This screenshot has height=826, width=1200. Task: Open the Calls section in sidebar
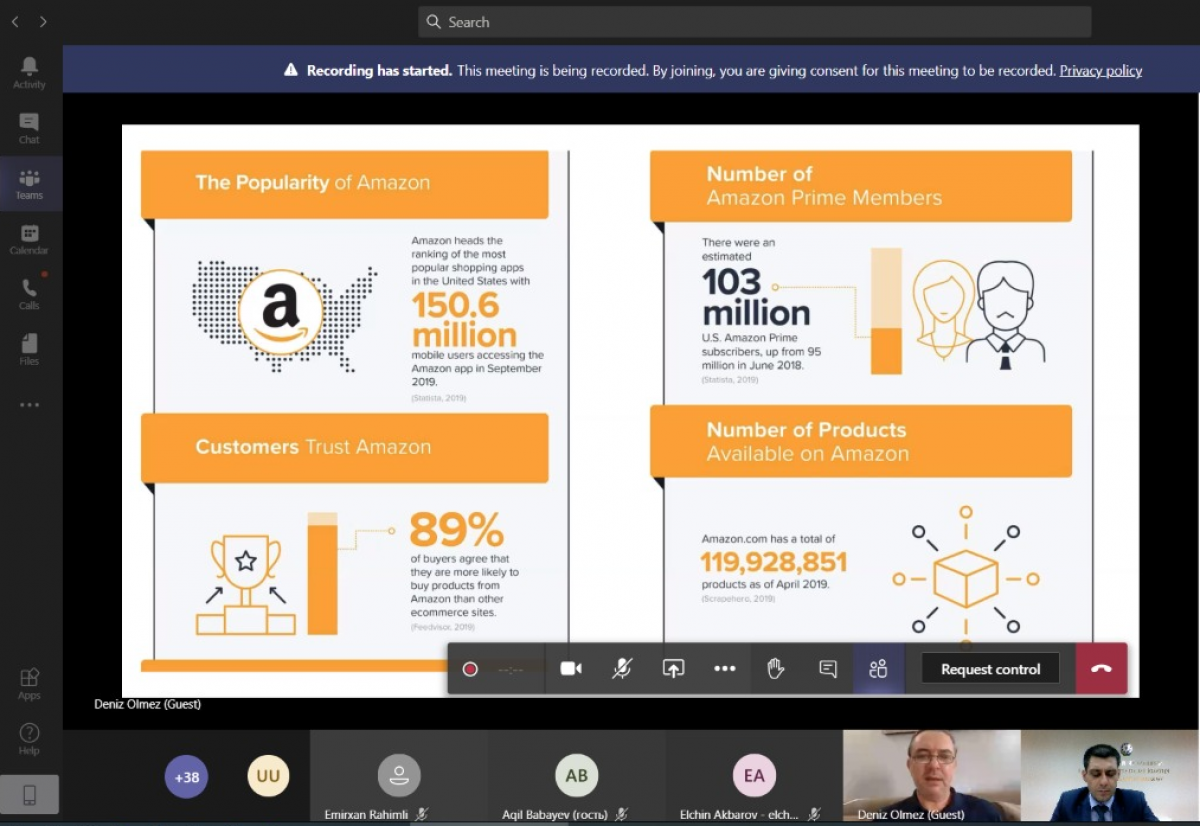click(29, 293)
